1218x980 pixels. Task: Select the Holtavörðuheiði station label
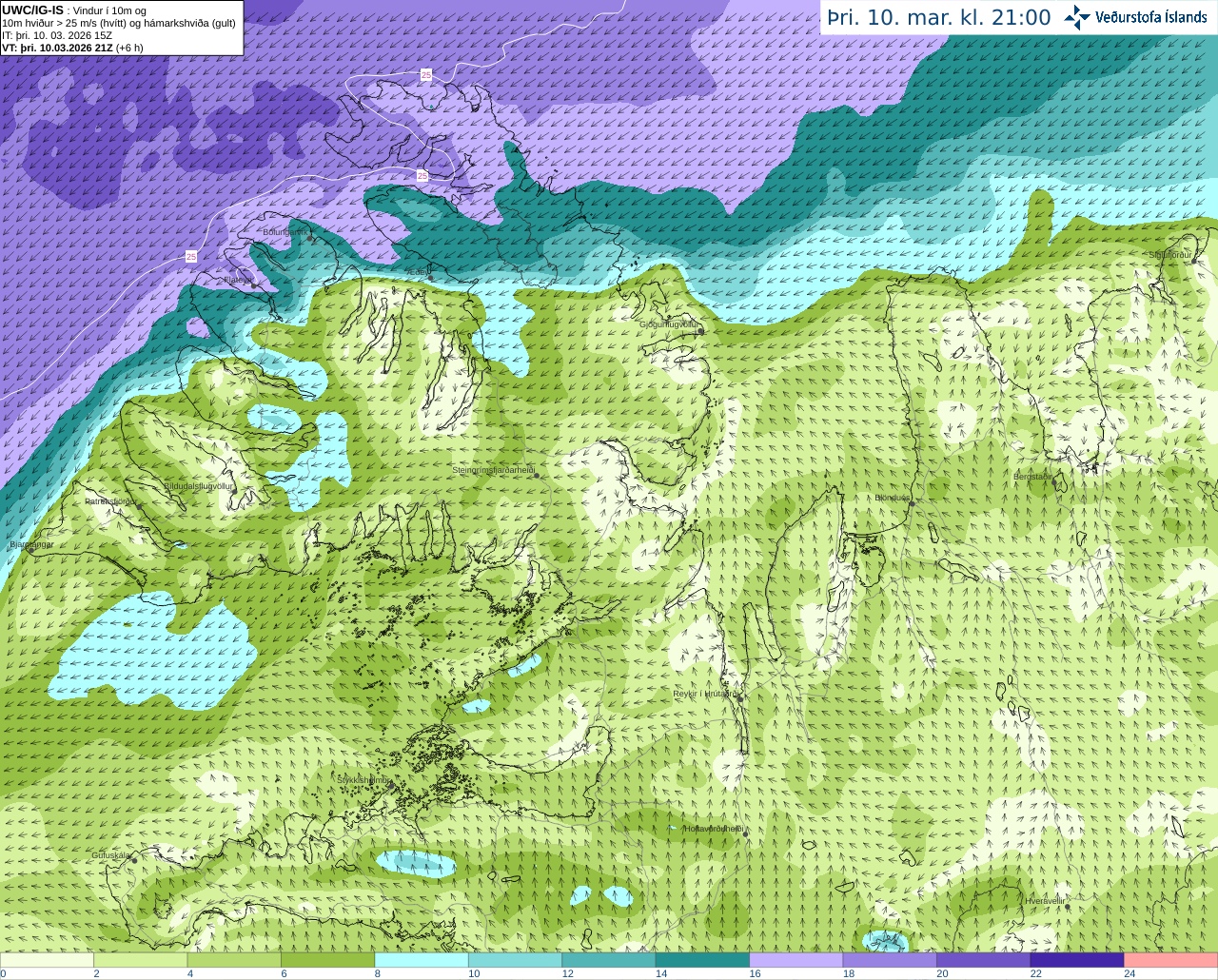[713, 829]
